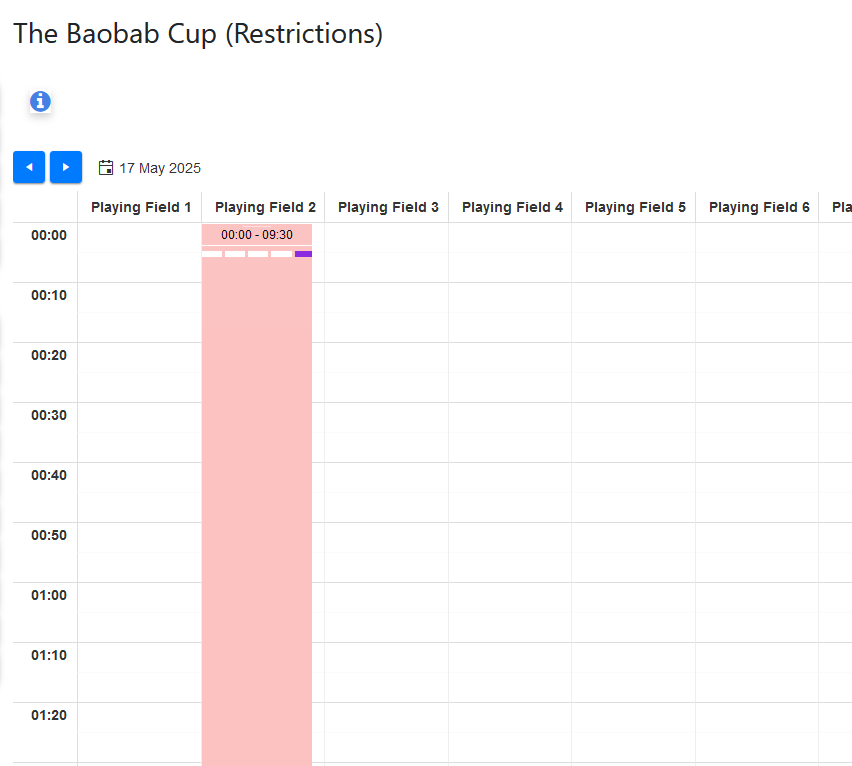The height and width of the screenshot is (766, 852).
Task: Select the Playing Field 1 column header
Action: click(x=141, y=207)
